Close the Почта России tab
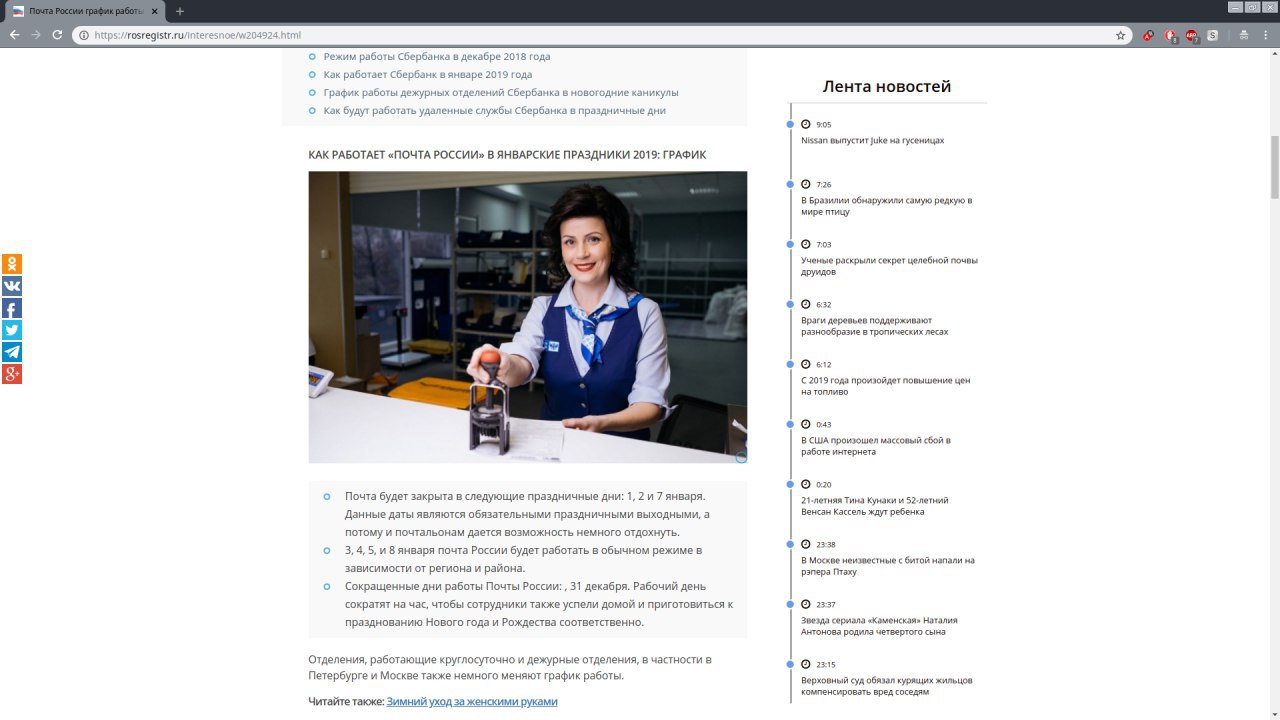This screenshot has width=1280, height=720. (x=155, y=11)
